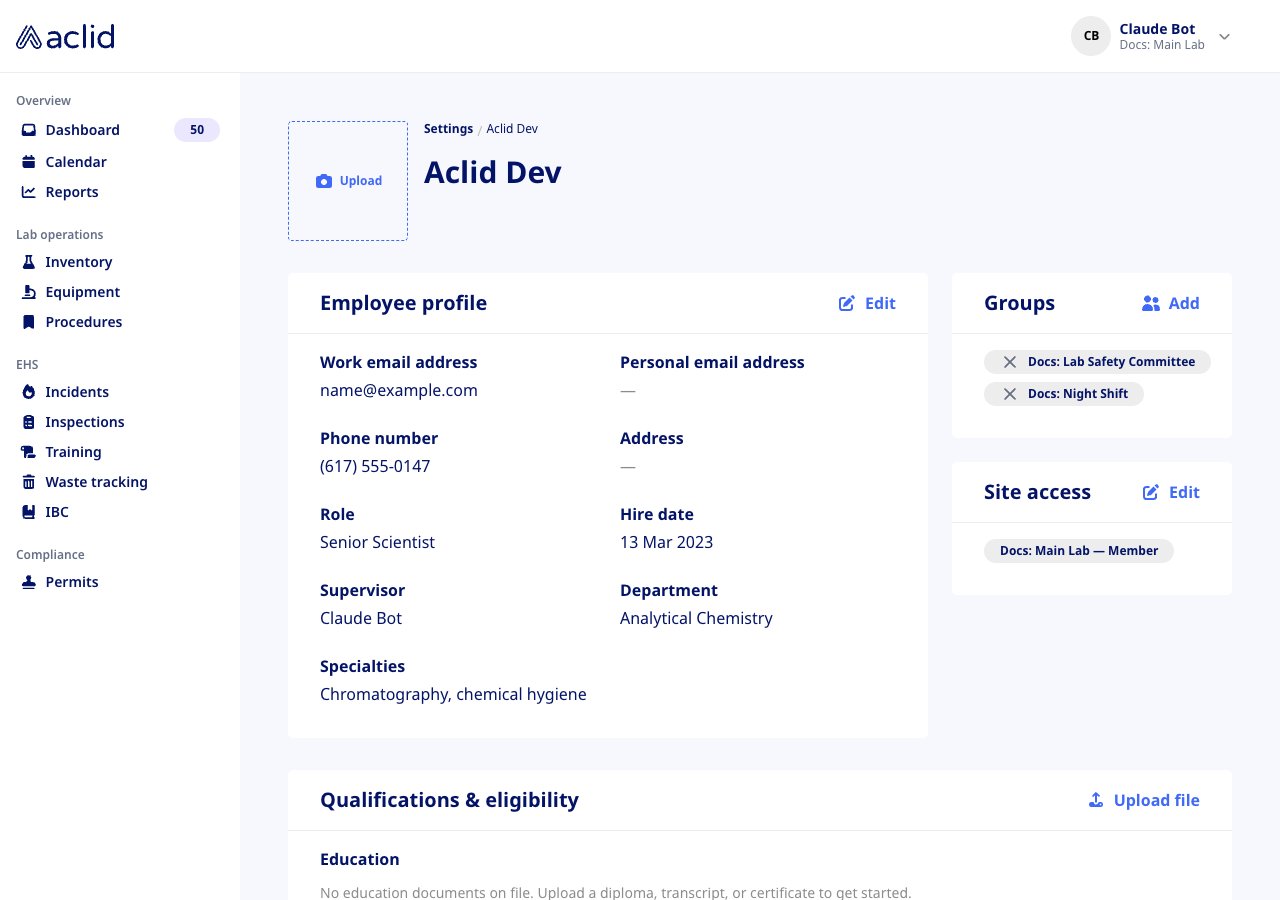Edit Site access
Image resolution: width=1280 pixels, height=900 pixels.
pyautogui.click(x=1171, y=492)
